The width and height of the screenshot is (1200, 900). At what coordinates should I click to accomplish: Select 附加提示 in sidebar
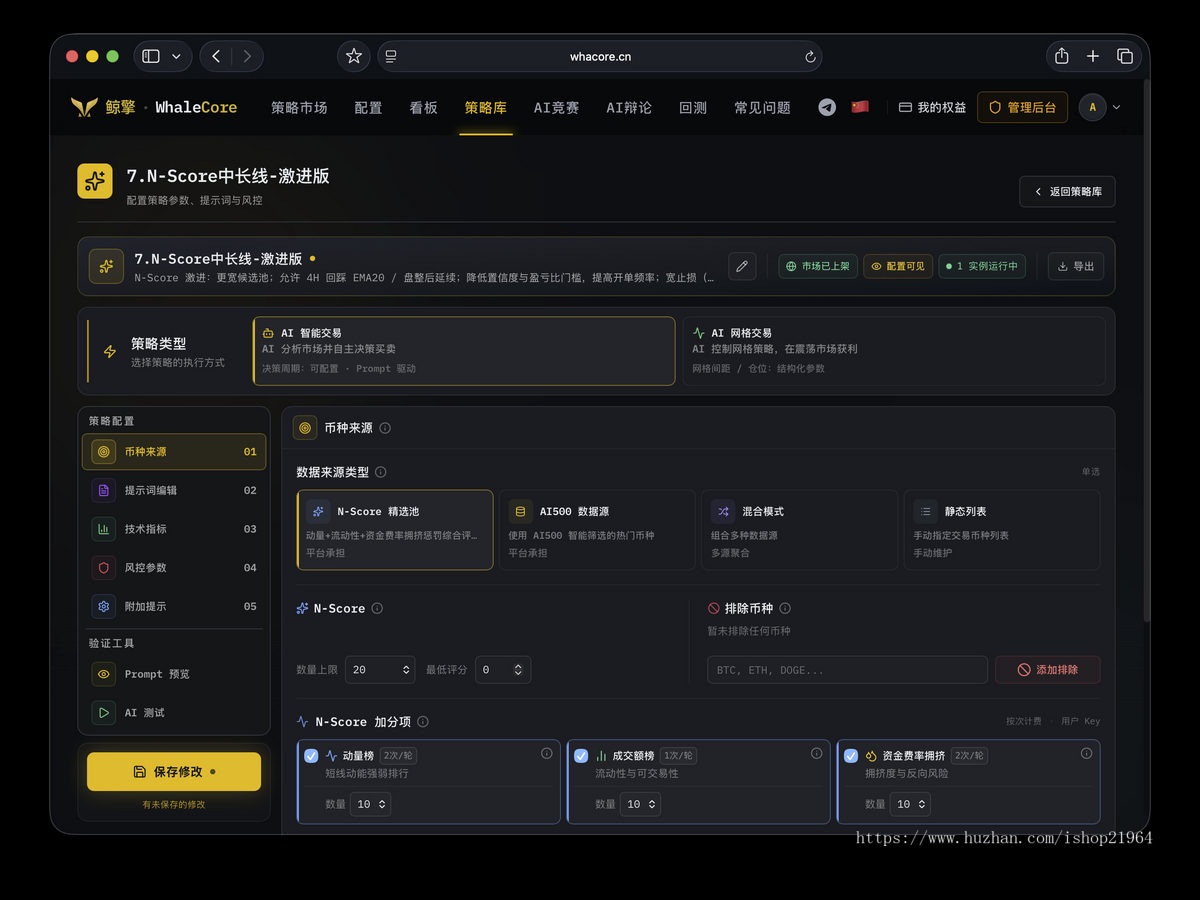pos(174,606)
